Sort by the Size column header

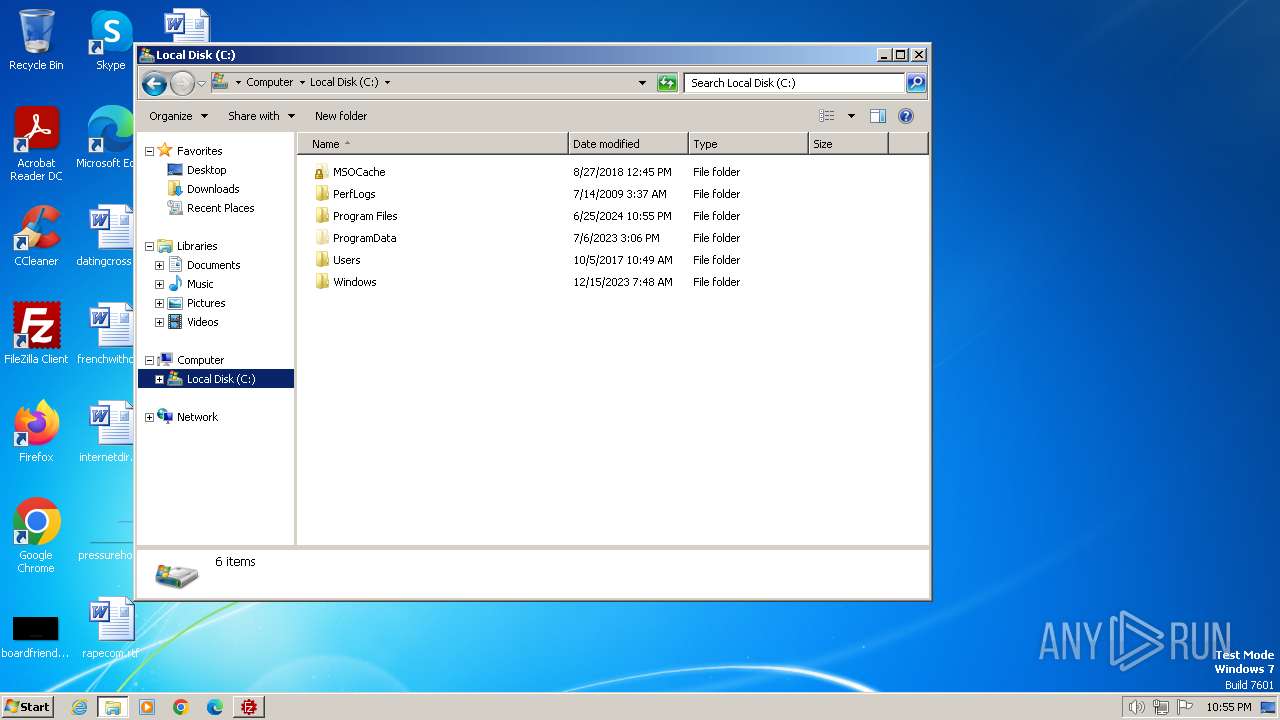point(848,144)
